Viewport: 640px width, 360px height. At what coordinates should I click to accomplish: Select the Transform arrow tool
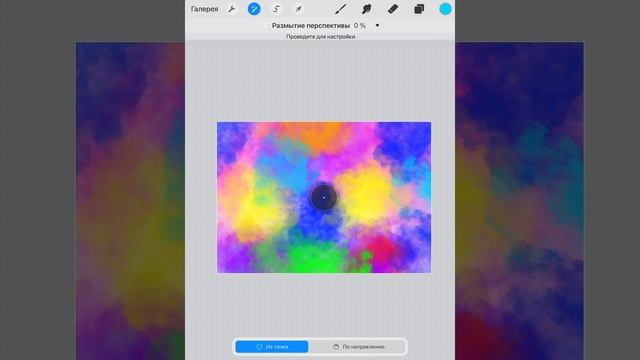click(x=299, y=9)
